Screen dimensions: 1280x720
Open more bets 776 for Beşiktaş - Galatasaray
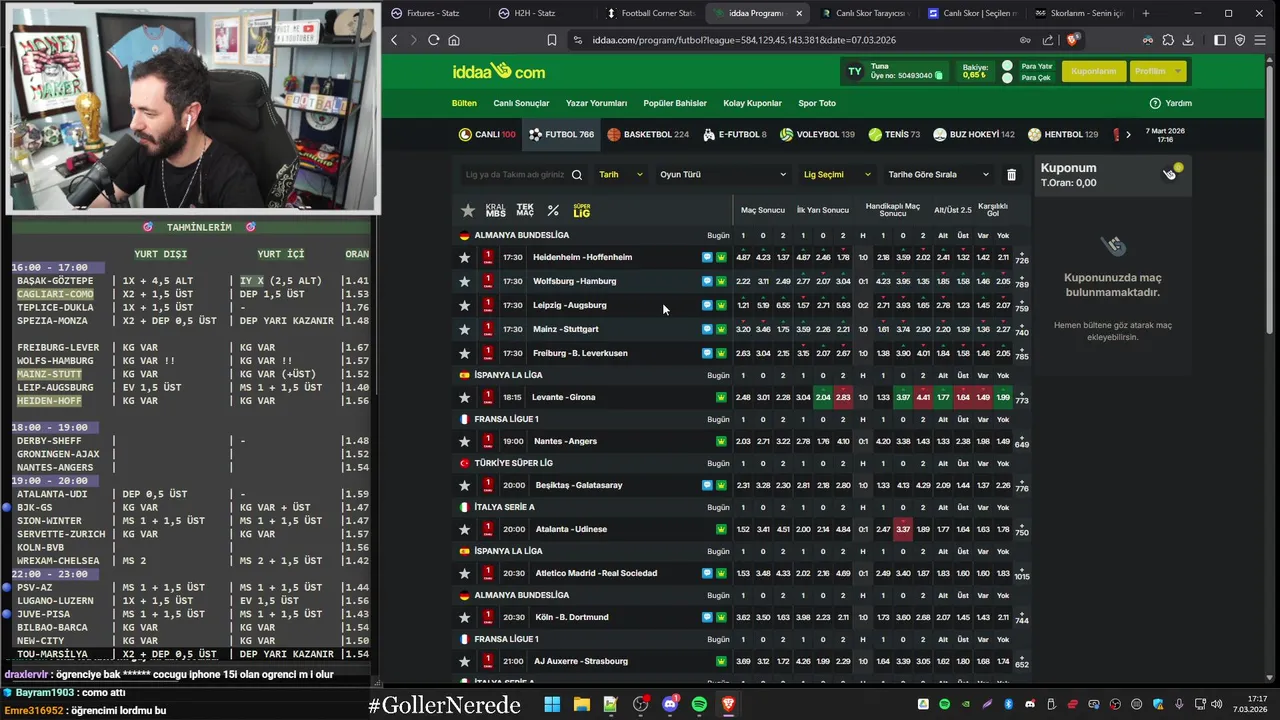coord(1022,486)
